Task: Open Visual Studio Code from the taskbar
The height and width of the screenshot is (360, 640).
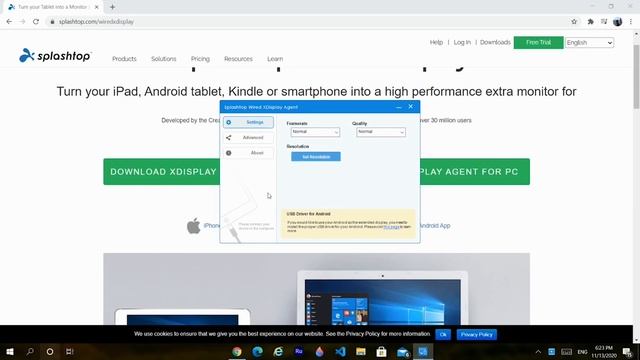Action: (x=340, y=351)
